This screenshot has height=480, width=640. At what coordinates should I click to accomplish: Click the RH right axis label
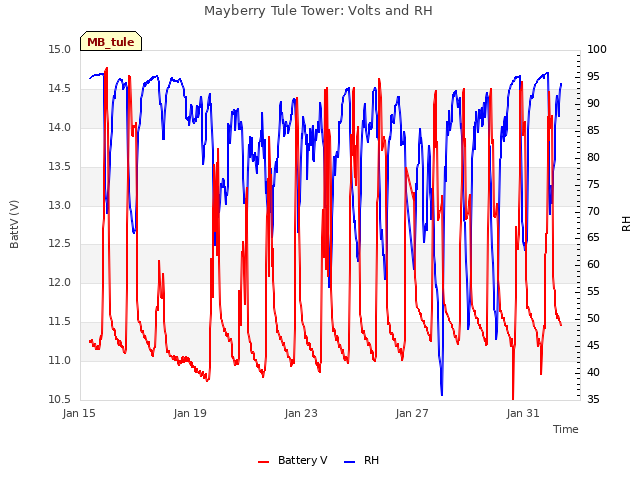[x=626, y=224]
